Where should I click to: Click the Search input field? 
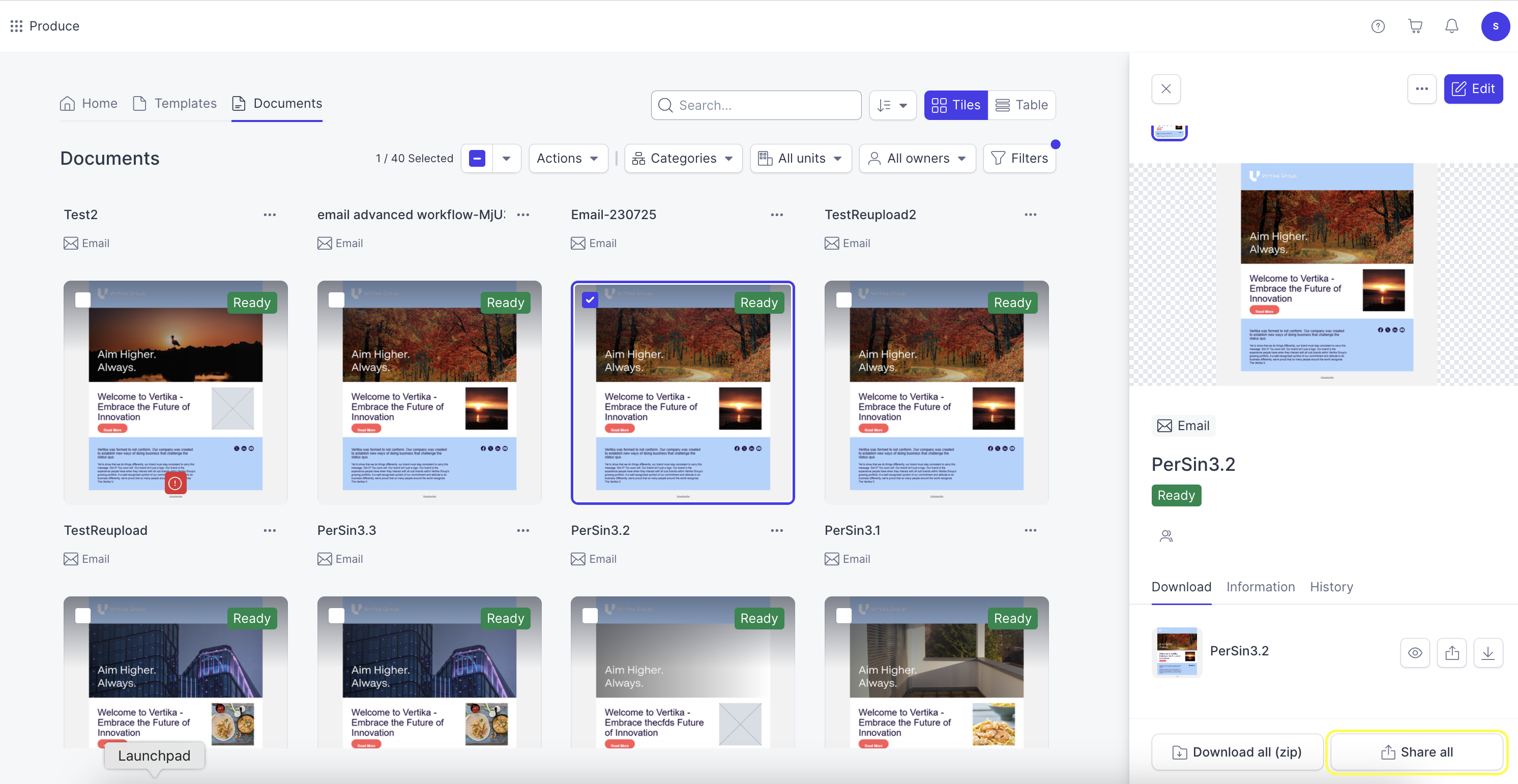(756, 105)
